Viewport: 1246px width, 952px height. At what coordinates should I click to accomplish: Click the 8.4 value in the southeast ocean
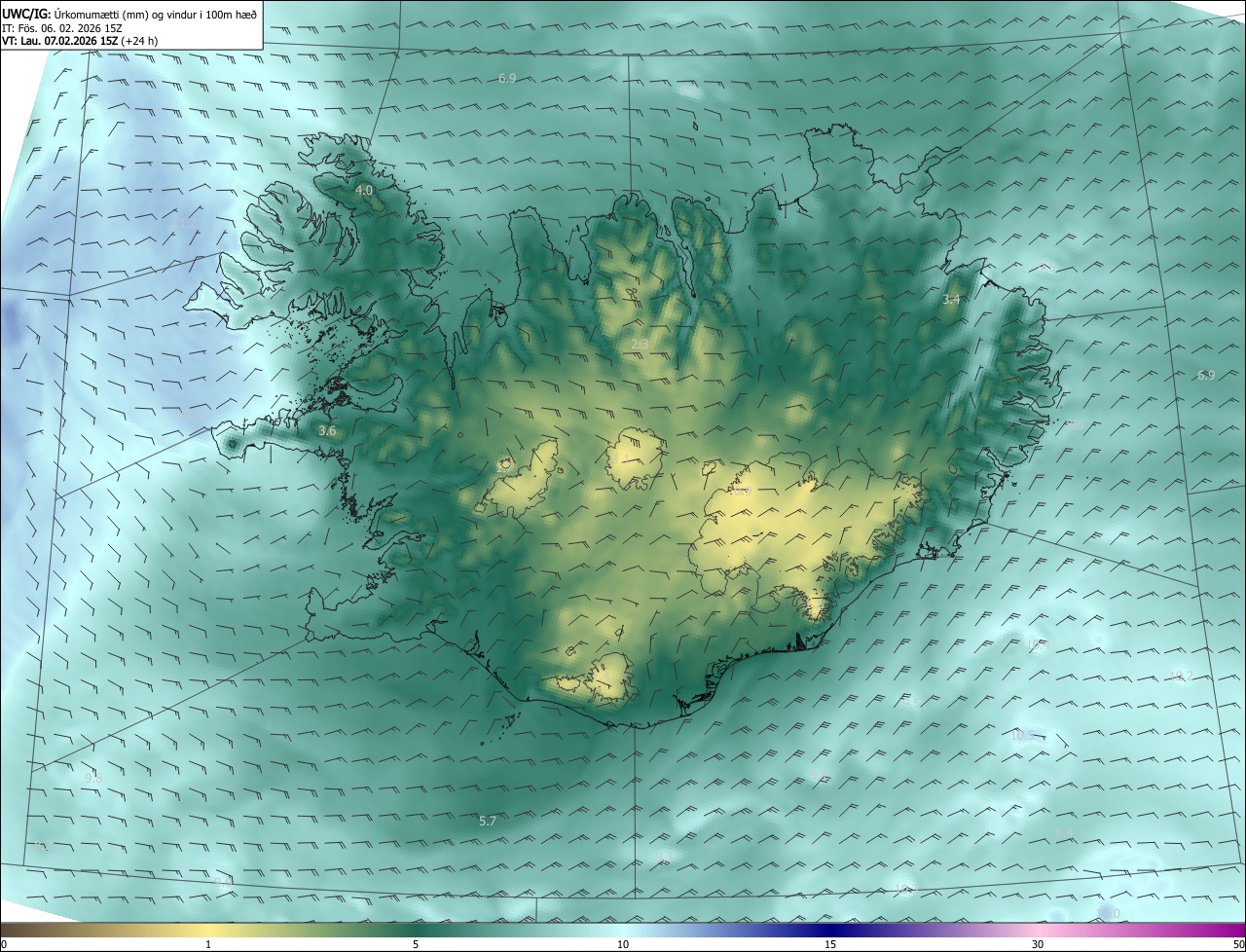[x=1064, y=832]
